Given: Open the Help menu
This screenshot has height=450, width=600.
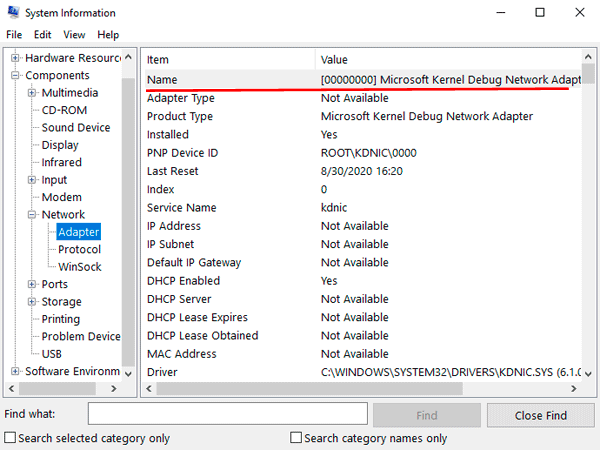Looking at the screenshot, I should point(107,35).
